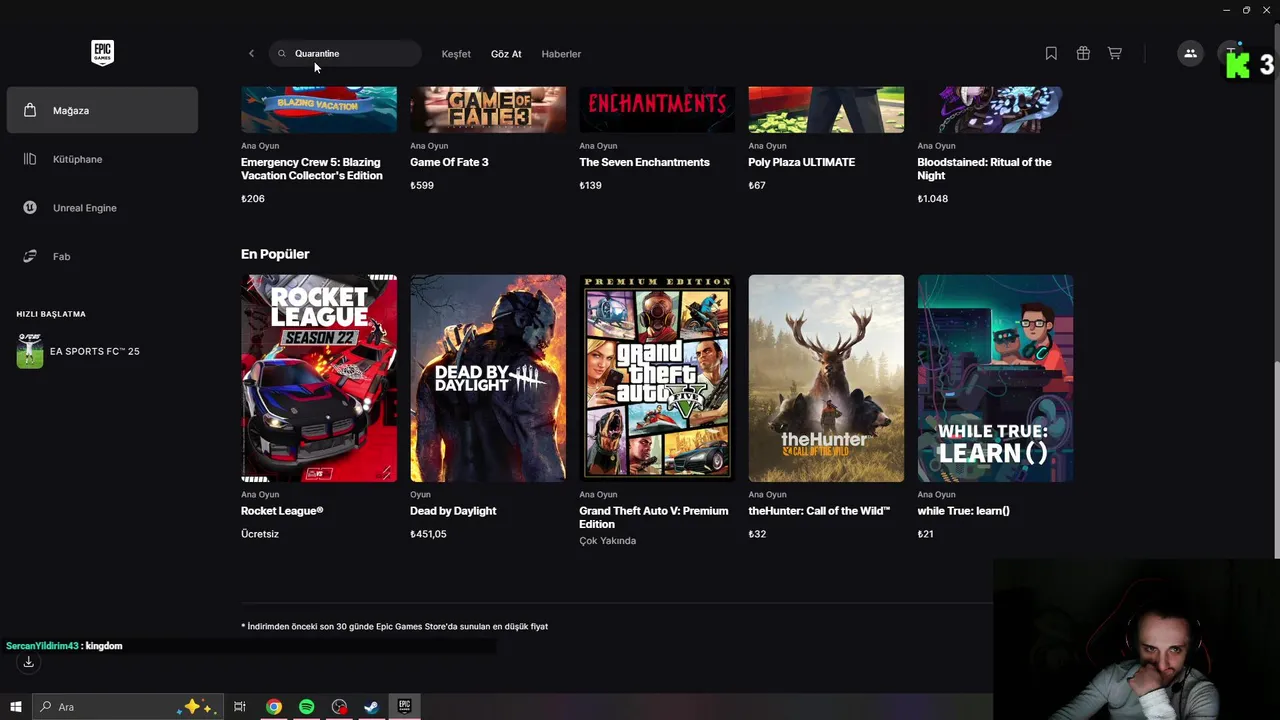Image resolution: width=1280 pixels, height=720 pixels.
Task: Launch EA SPORTS FC 25 quick start
Action: pos(102,351)
